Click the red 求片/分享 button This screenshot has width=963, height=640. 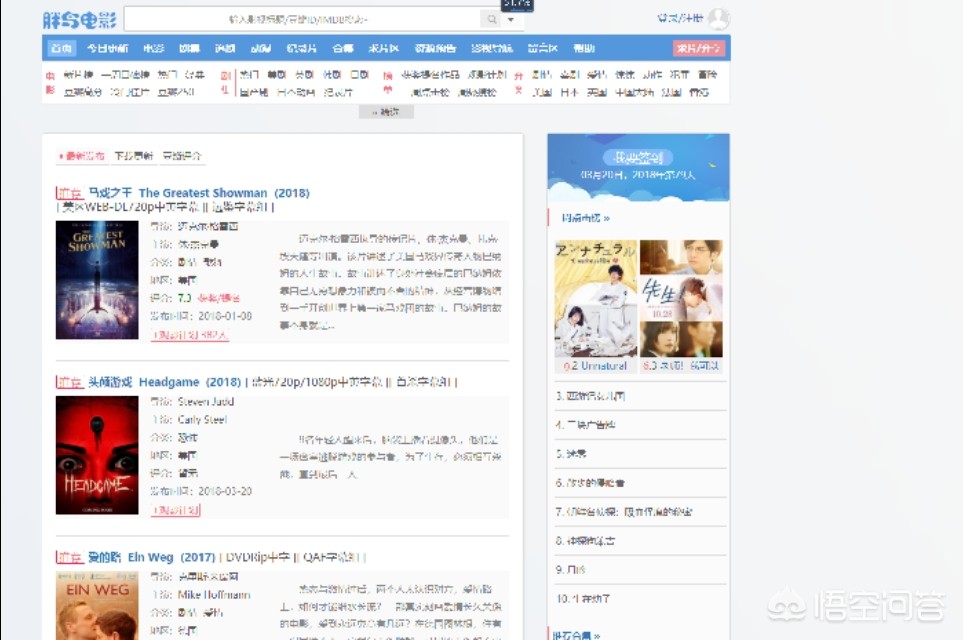point(699,48)
